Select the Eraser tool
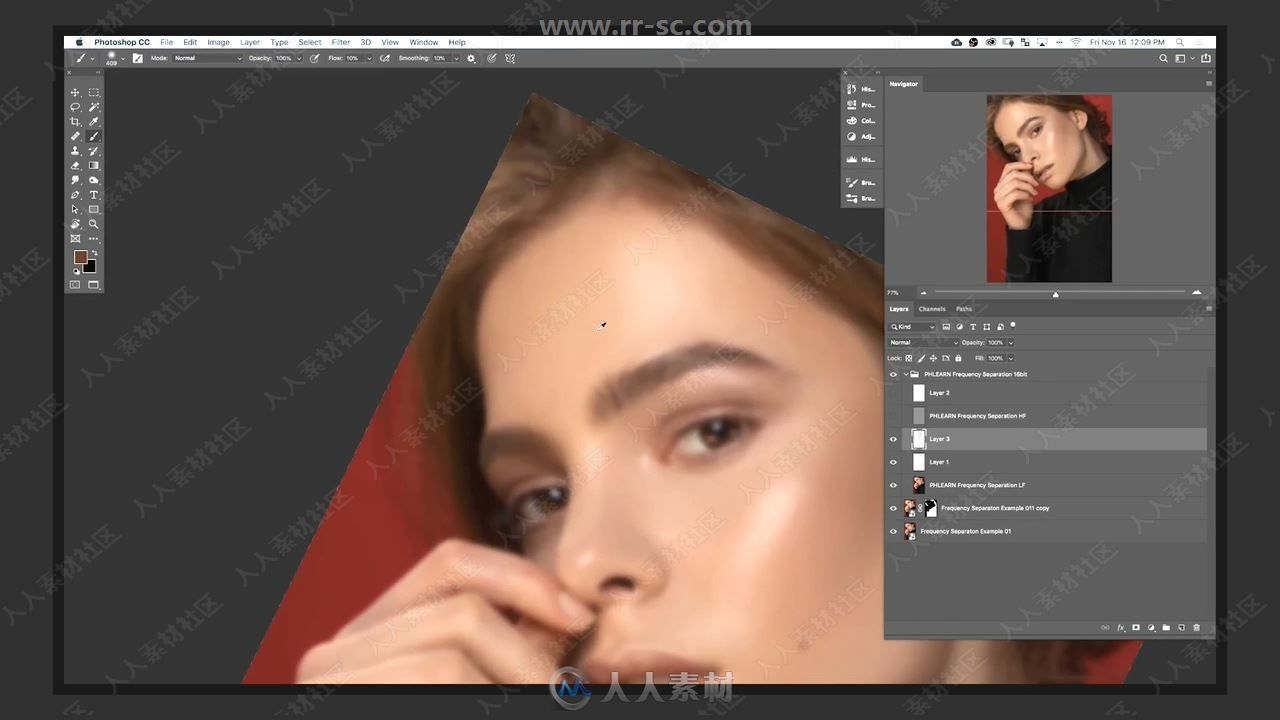The width and height of the screenshot is (1280, 720). [x=75, y=165]
